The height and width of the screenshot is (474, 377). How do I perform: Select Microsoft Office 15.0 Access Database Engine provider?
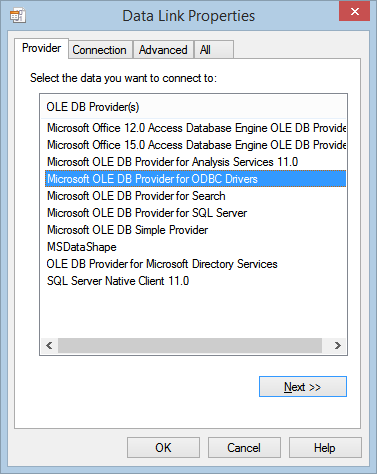[x=196, y=145]
